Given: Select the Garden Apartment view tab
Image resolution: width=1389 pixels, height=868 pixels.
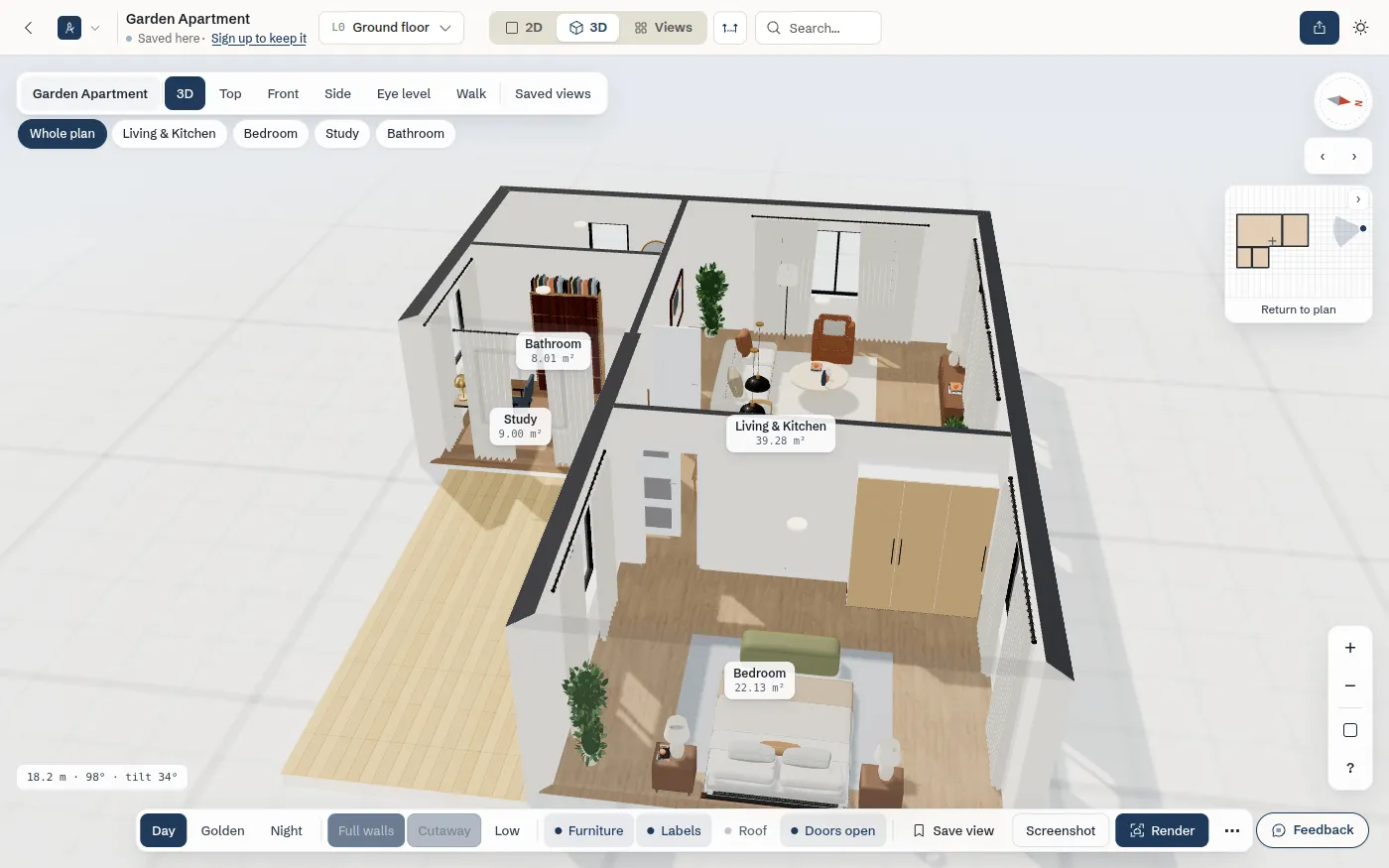Looking at the screenshot, I should (x=90, y=94).
